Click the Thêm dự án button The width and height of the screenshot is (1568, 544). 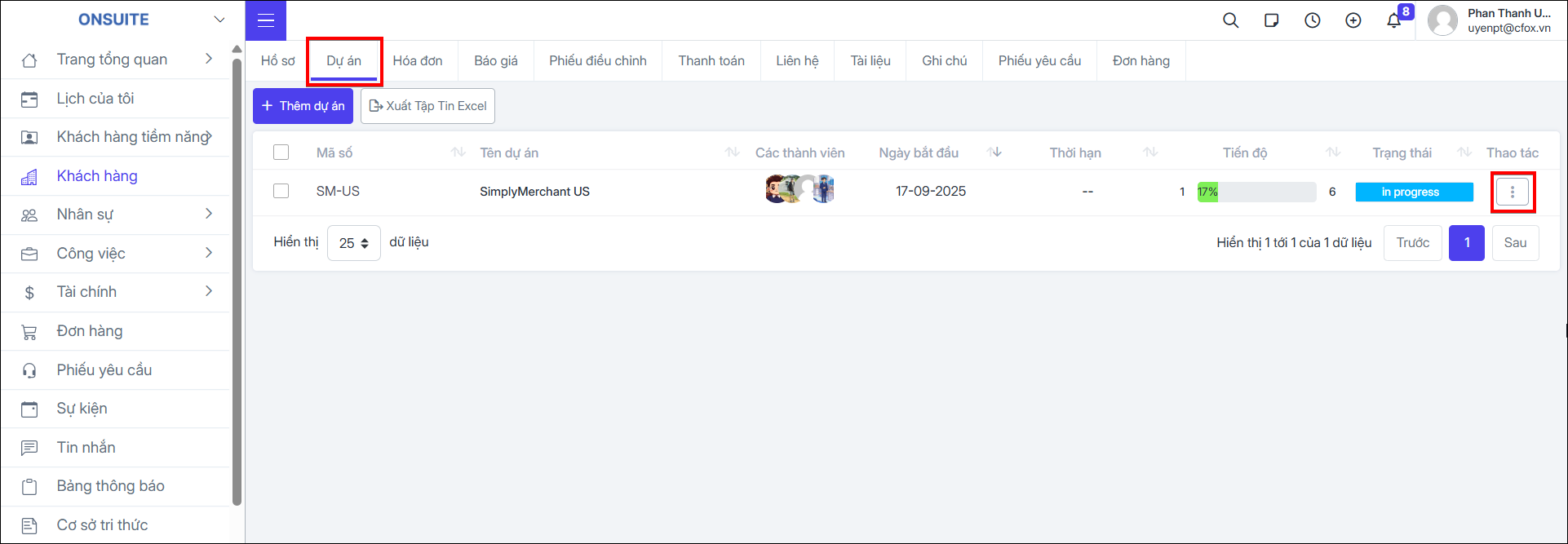click(303, 106)
